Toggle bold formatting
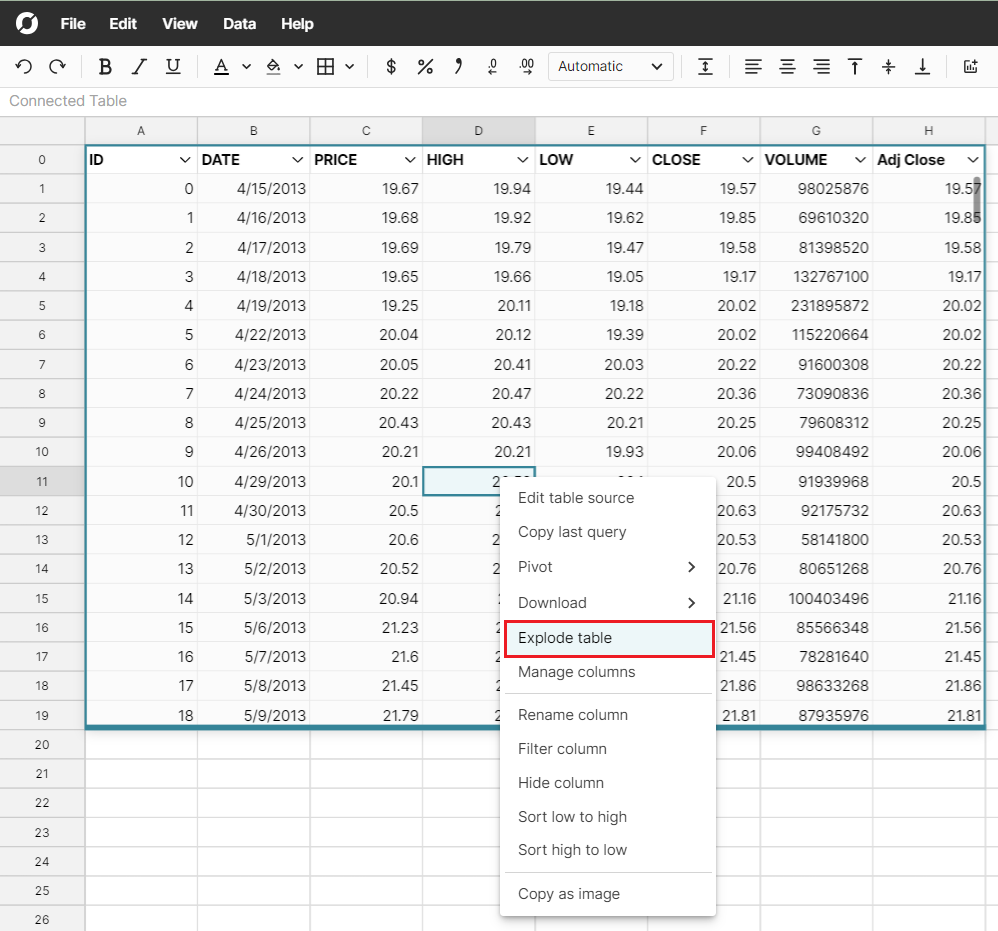 pyautogui.click(x=105, y=67)
